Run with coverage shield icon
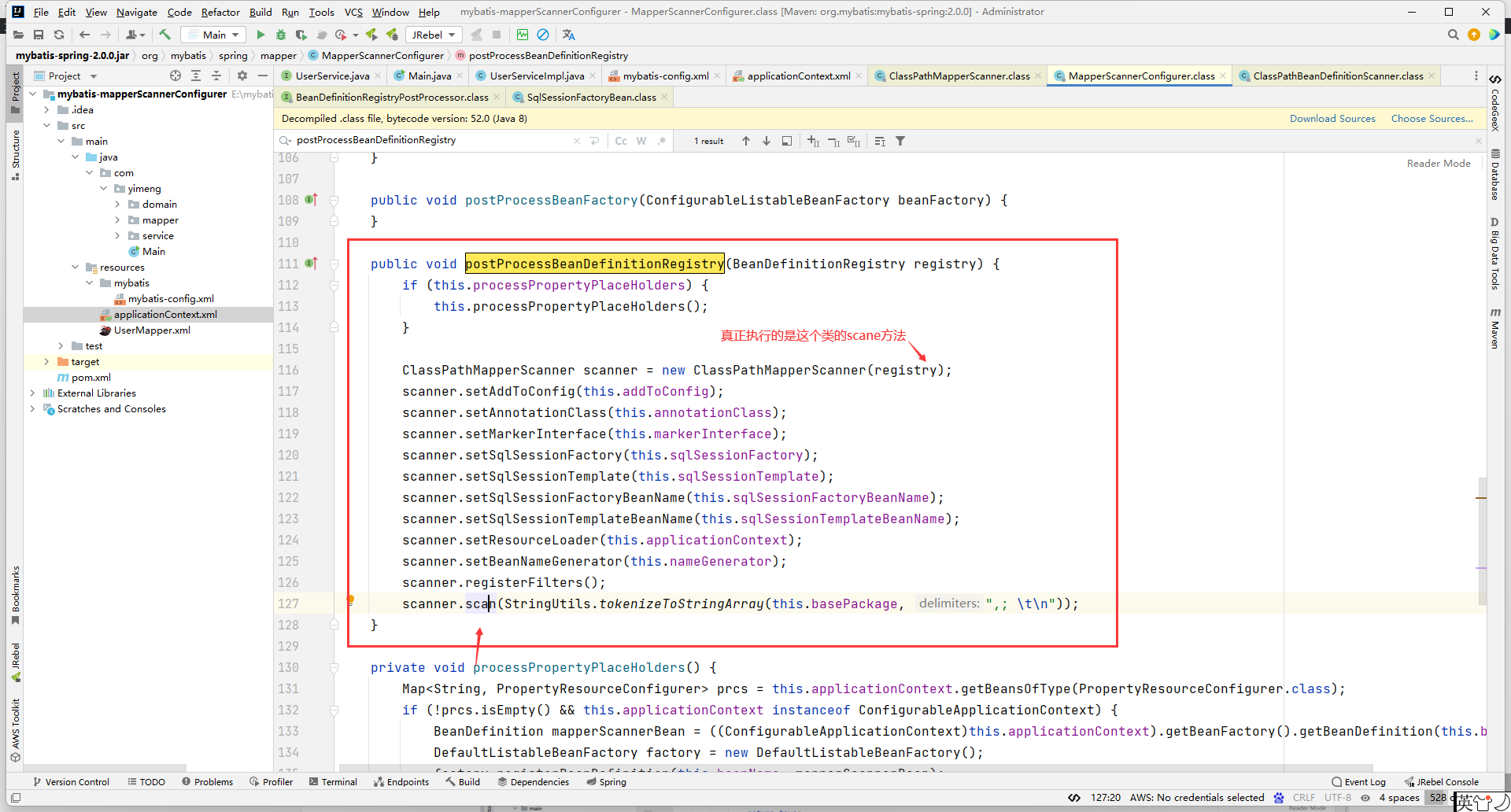This screenshot has width=1511, height=812. coord(301,35)
